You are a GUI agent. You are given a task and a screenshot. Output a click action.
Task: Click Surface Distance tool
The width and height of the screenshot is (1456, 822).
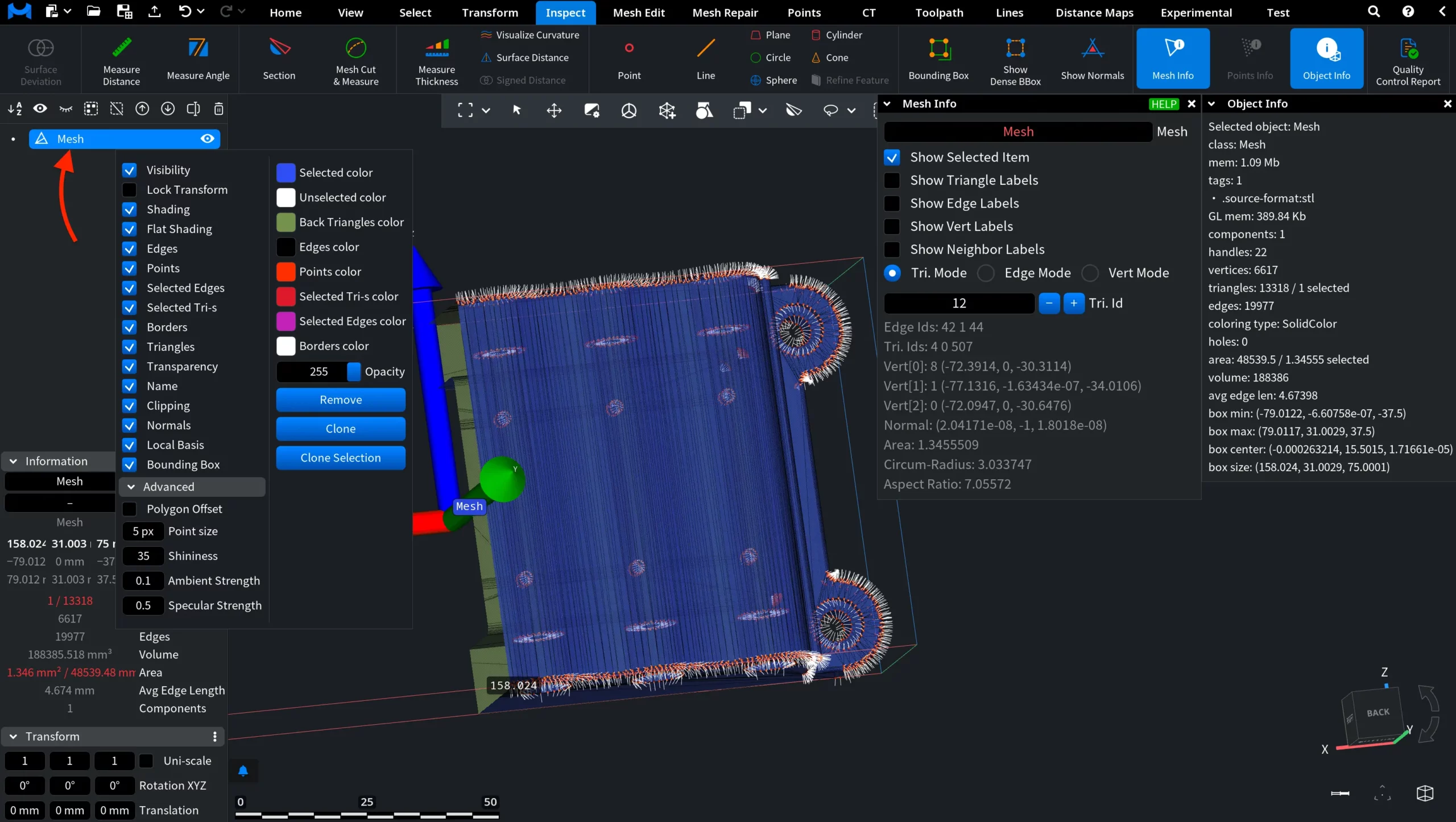click(524, 57)
